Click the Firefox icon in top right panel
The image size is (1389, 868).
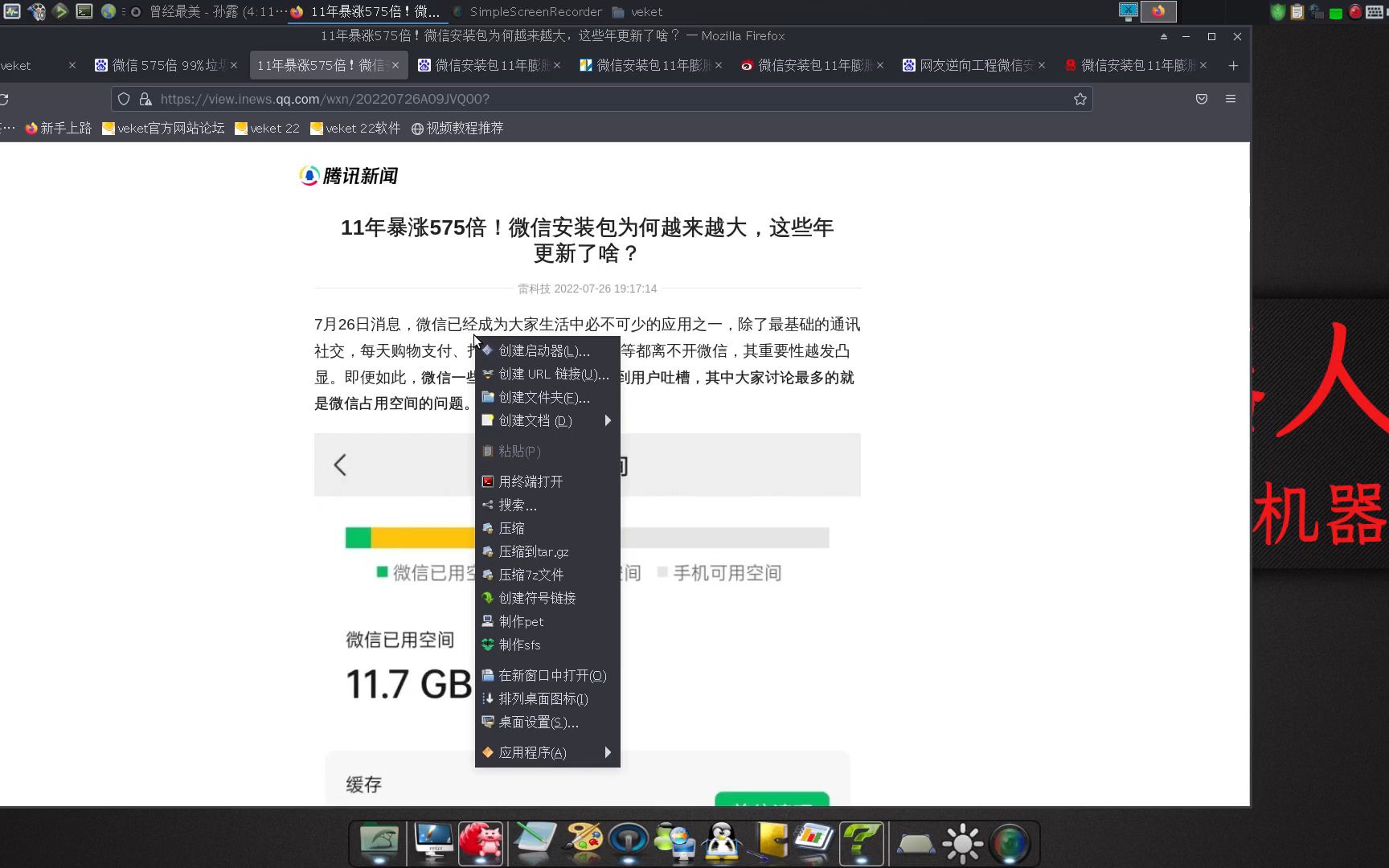1158,11
